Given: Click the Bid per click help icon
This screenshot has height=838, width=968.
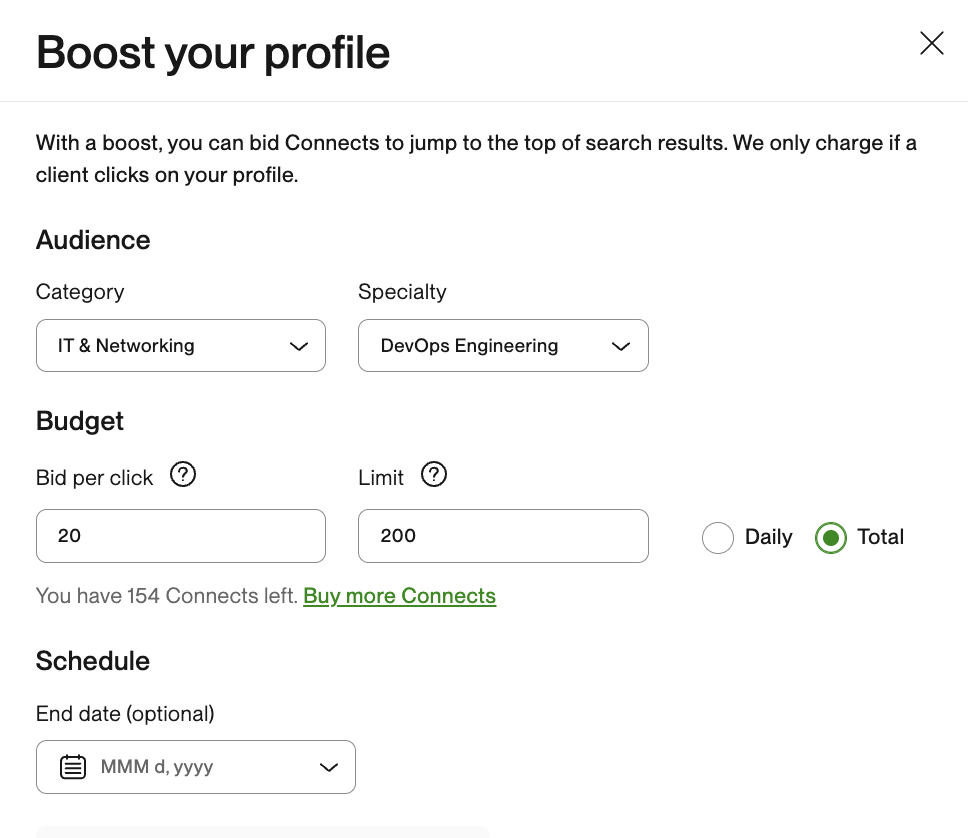Looking at the screenshot, I should (183, 475).
